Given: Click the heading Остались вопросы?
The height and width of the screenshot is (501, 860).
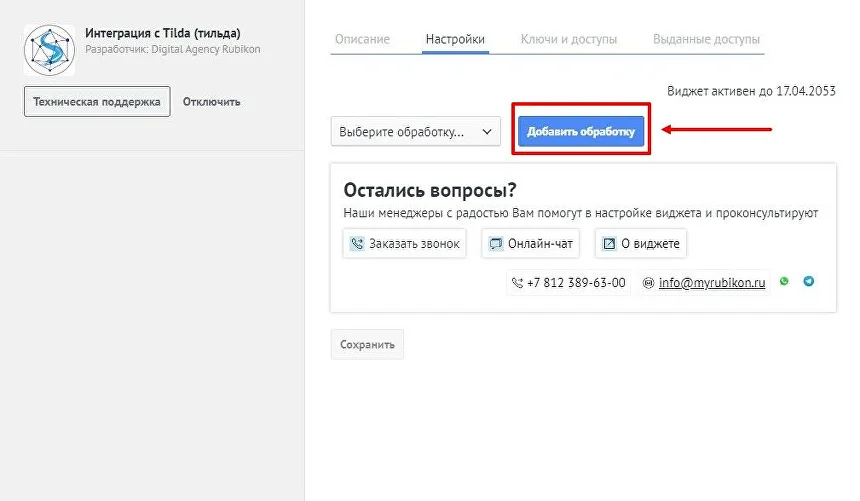Looking at the screenshot, I should [x=430, y=190].
